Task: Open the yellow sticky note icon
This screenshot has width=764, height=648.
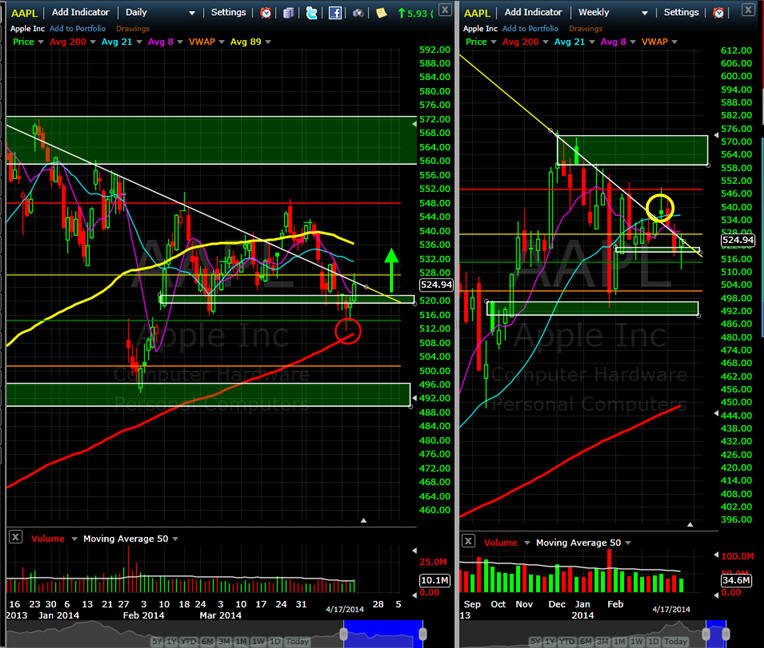Action: (382, 13)
